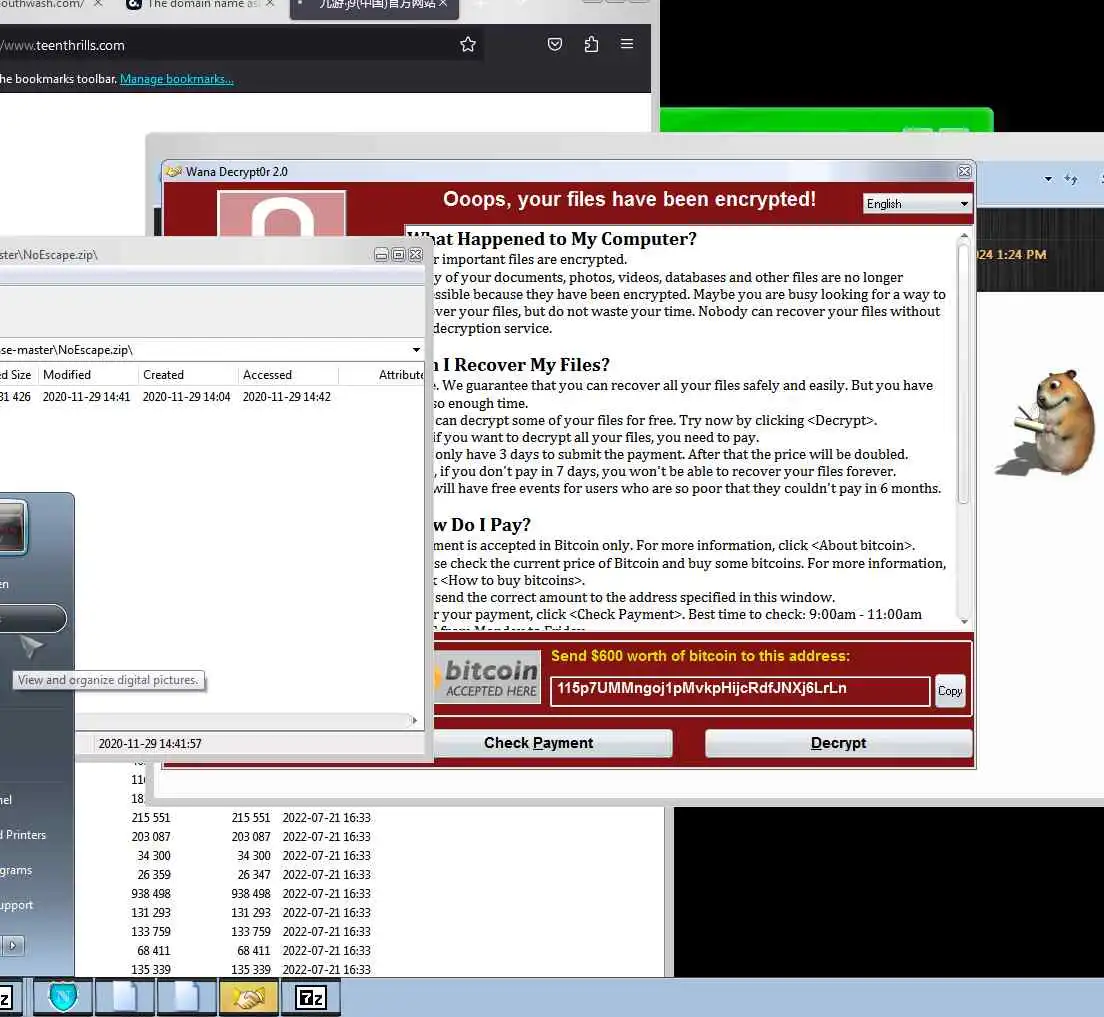Close the Wana Decrypt0r 2.0 window
1104x1017 pixels.
pos(965,171)
